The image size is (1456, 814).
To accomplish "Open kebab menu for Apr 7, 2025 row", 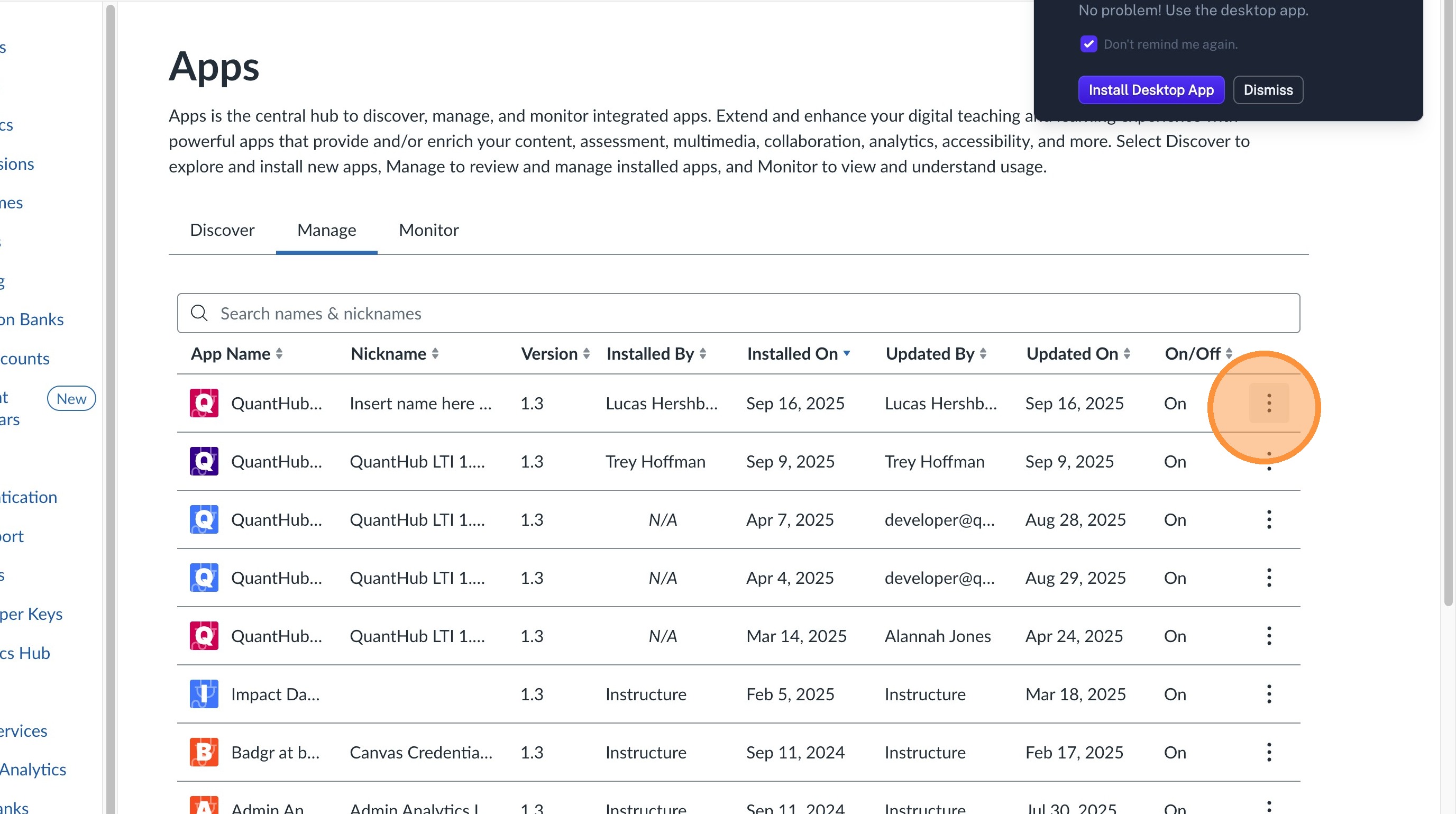I will click(1268, 519).
